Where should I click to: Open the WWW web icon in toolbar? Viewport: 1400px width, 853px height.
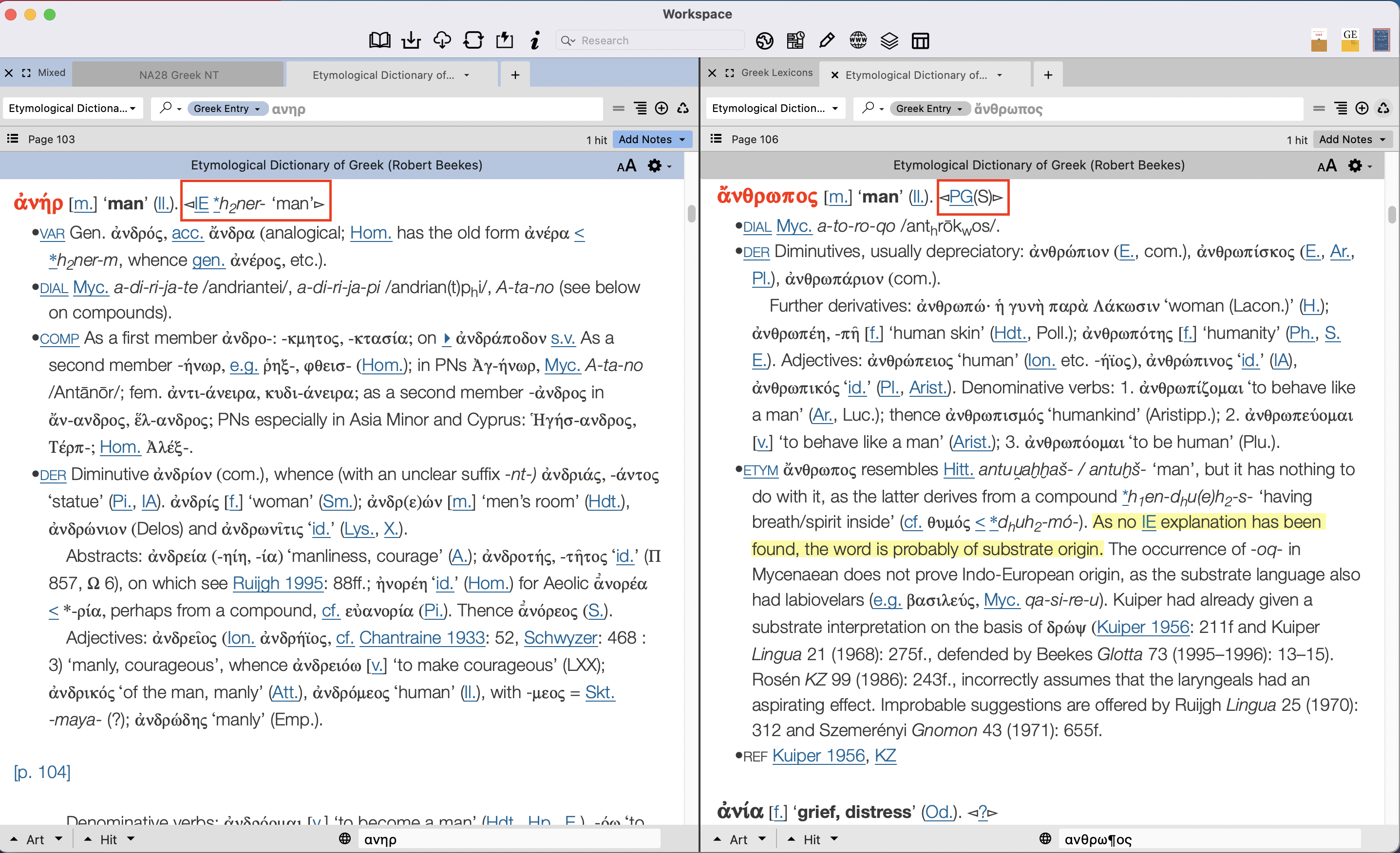[x=858, y=40]
